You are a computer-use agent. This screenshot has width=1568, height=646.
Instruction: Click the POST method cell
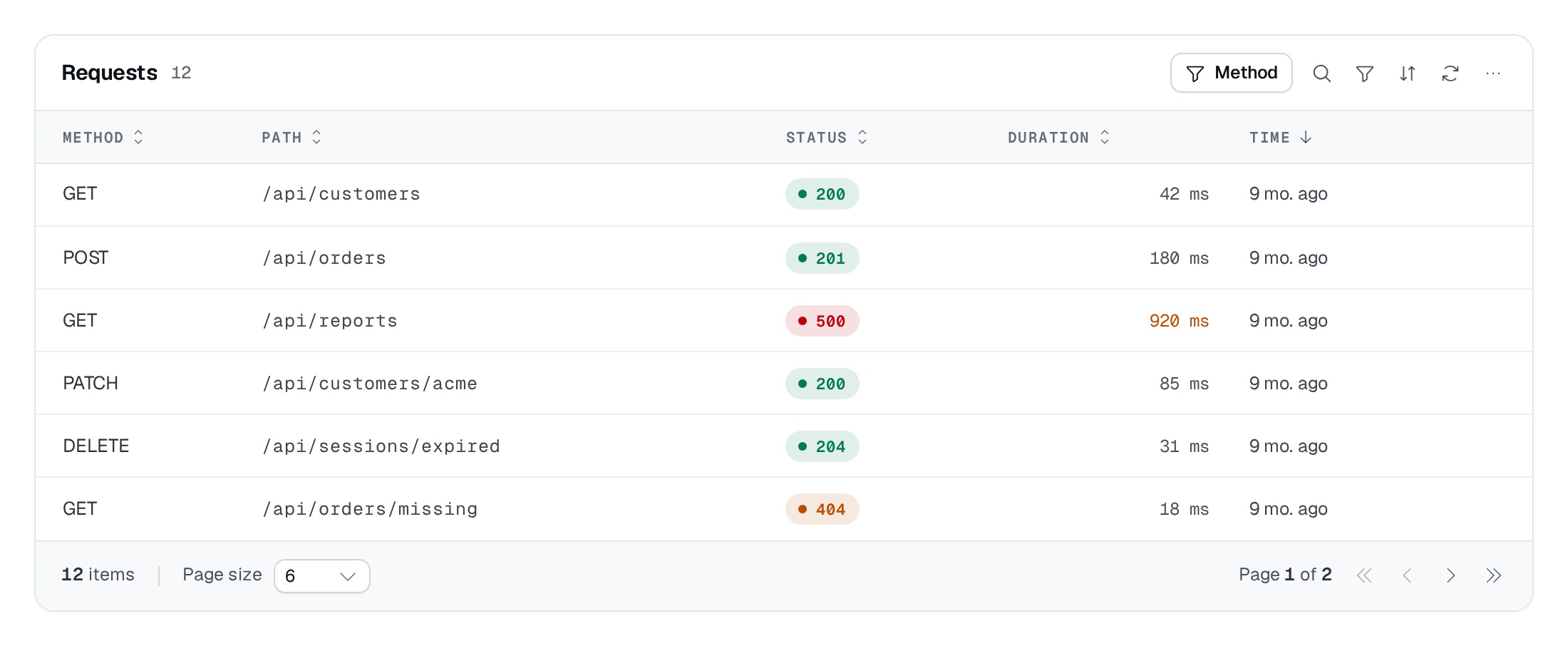pos(86,257)
